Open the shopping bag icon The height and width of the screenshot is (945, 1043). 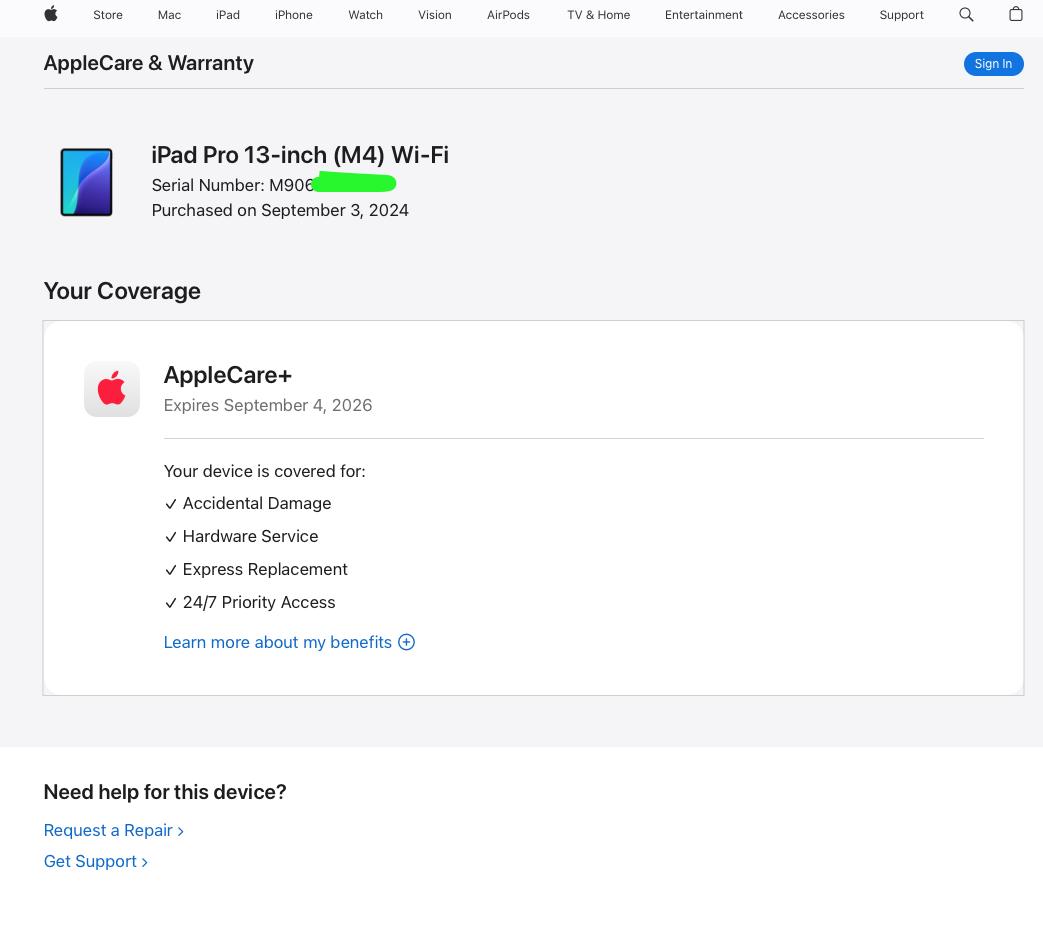1015,14
